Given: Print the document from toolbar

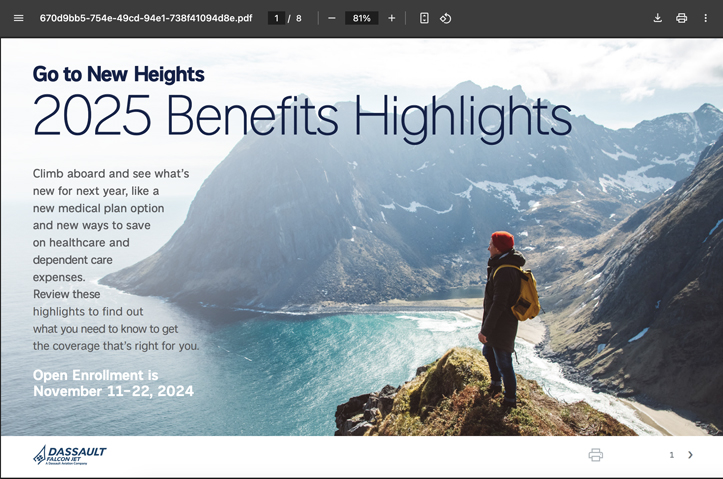Looking at the screenshot, I should (682, 18).
